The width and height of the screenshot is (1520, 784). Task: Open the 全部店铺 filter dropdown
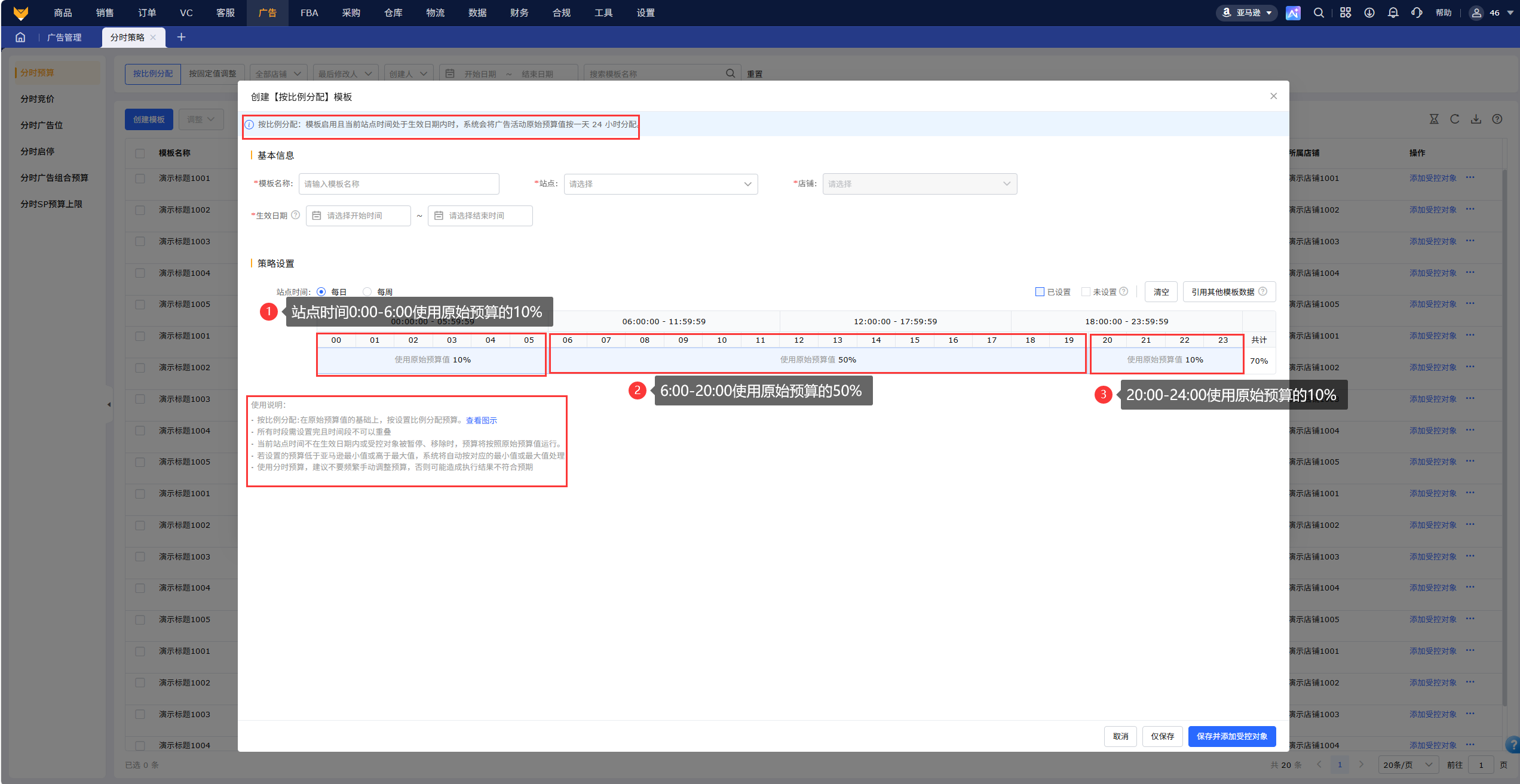point(278,73)
